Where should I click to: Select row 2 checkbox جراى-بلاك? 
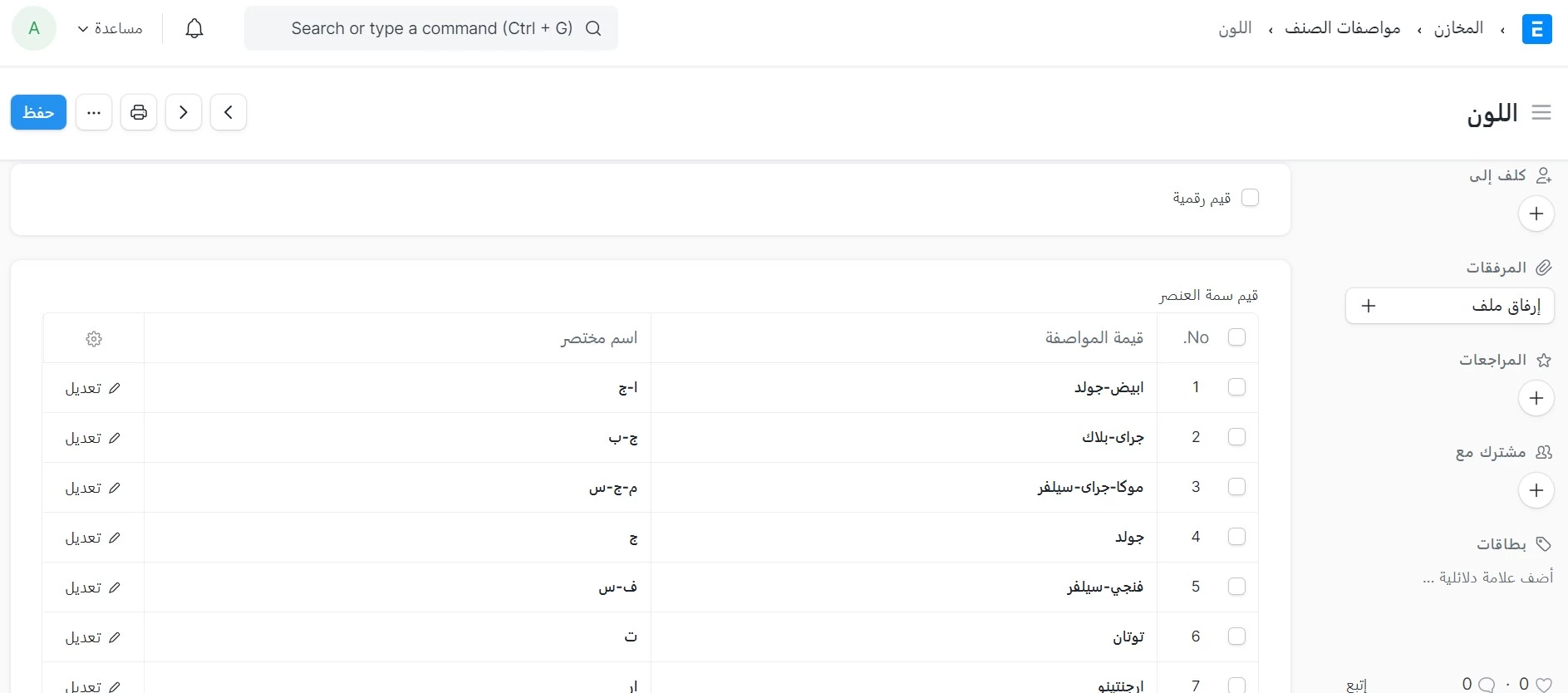pyautogui.click(x=1236, y=436)
